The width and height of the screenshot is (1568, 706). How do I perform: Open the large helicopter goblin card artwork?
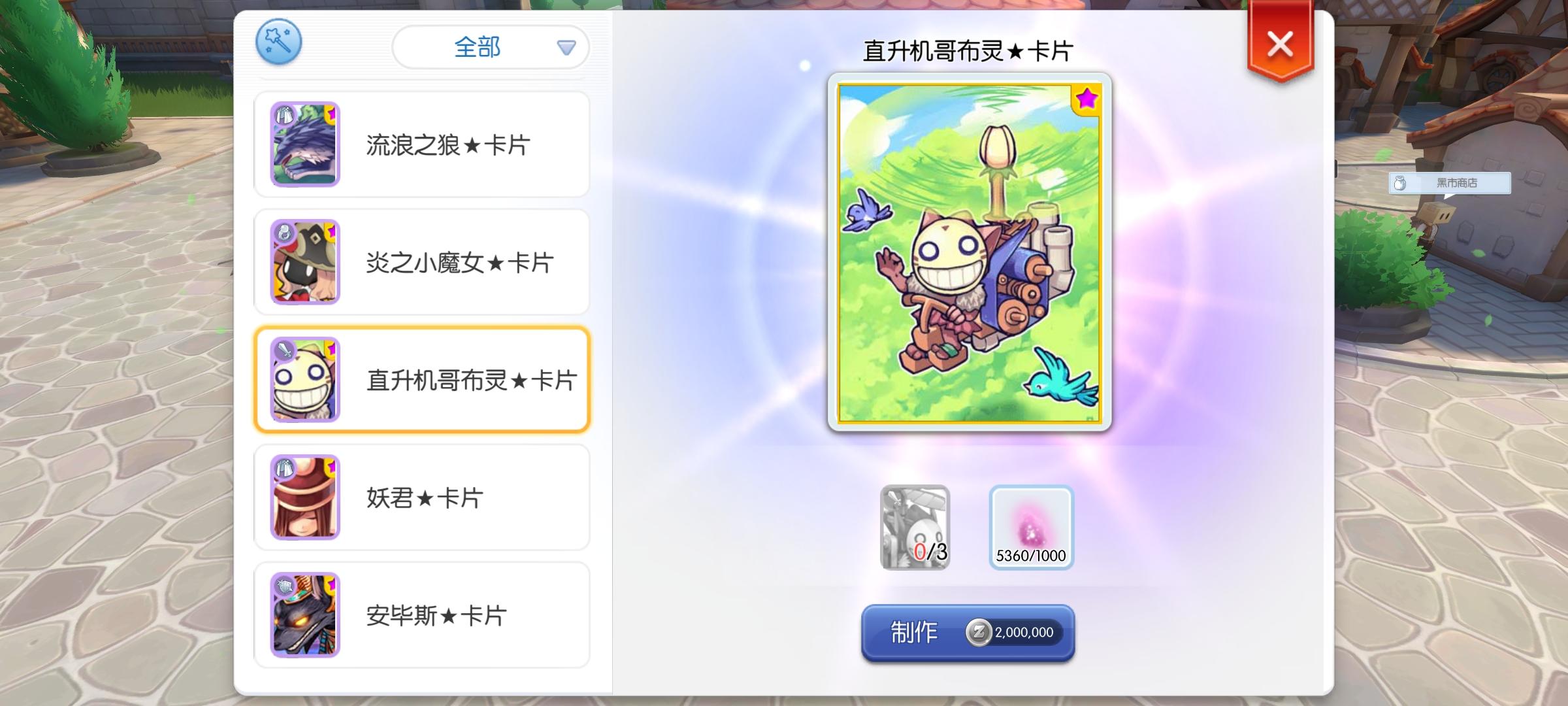coord(970,252)
